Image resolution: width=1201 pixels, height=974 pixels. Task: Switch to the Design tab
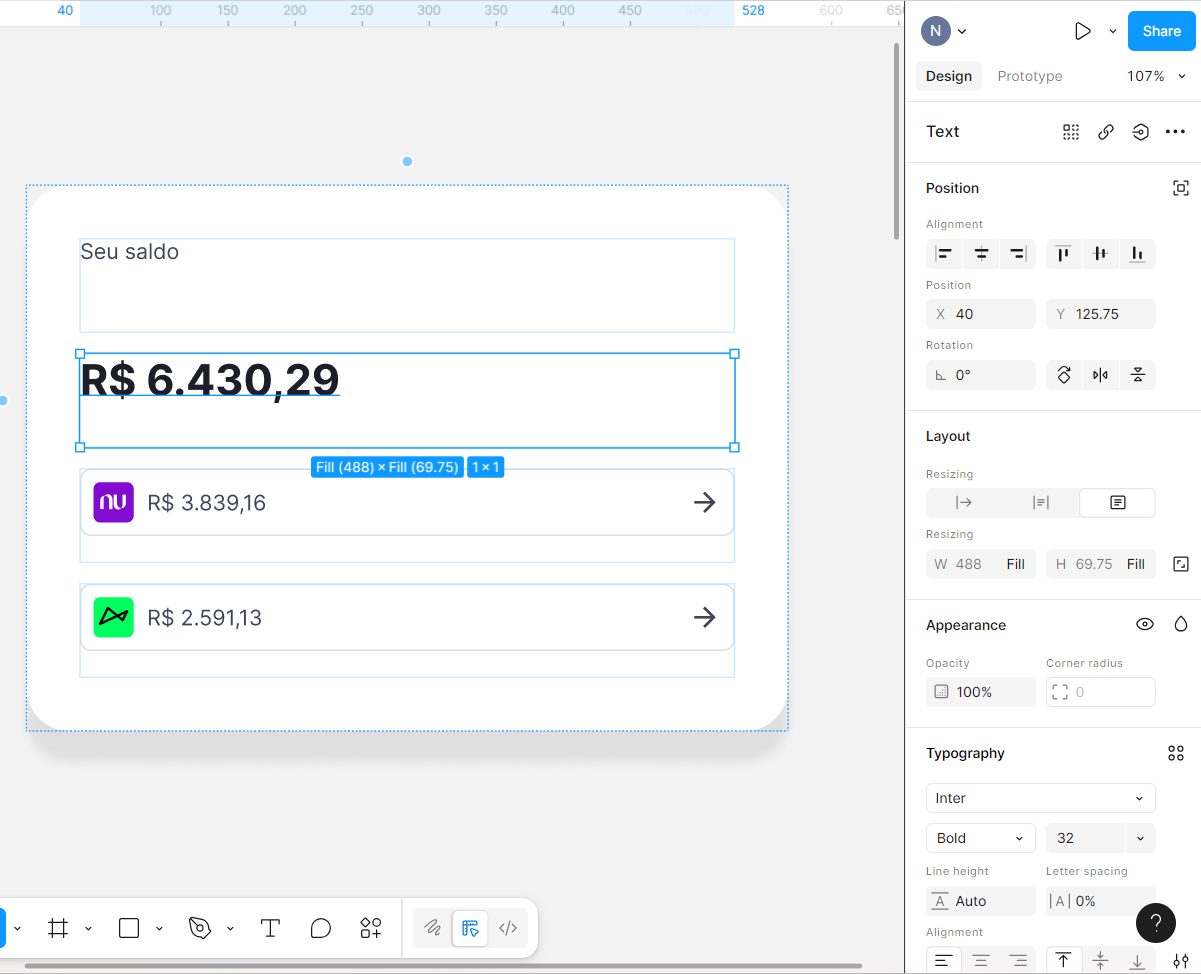pyautogui.click(x=949, y=76)
